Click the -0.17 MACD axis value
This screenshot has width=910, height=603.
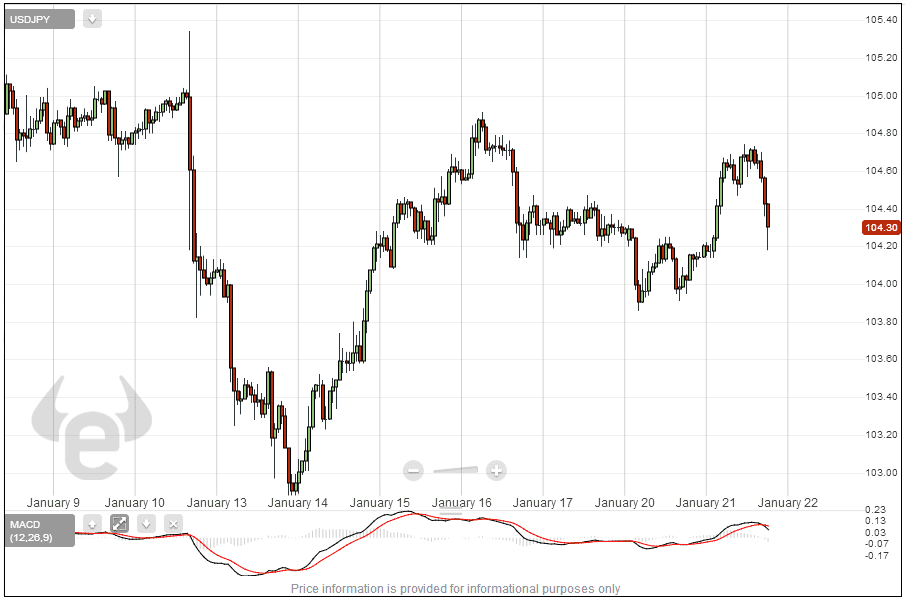tap(876, 555)
